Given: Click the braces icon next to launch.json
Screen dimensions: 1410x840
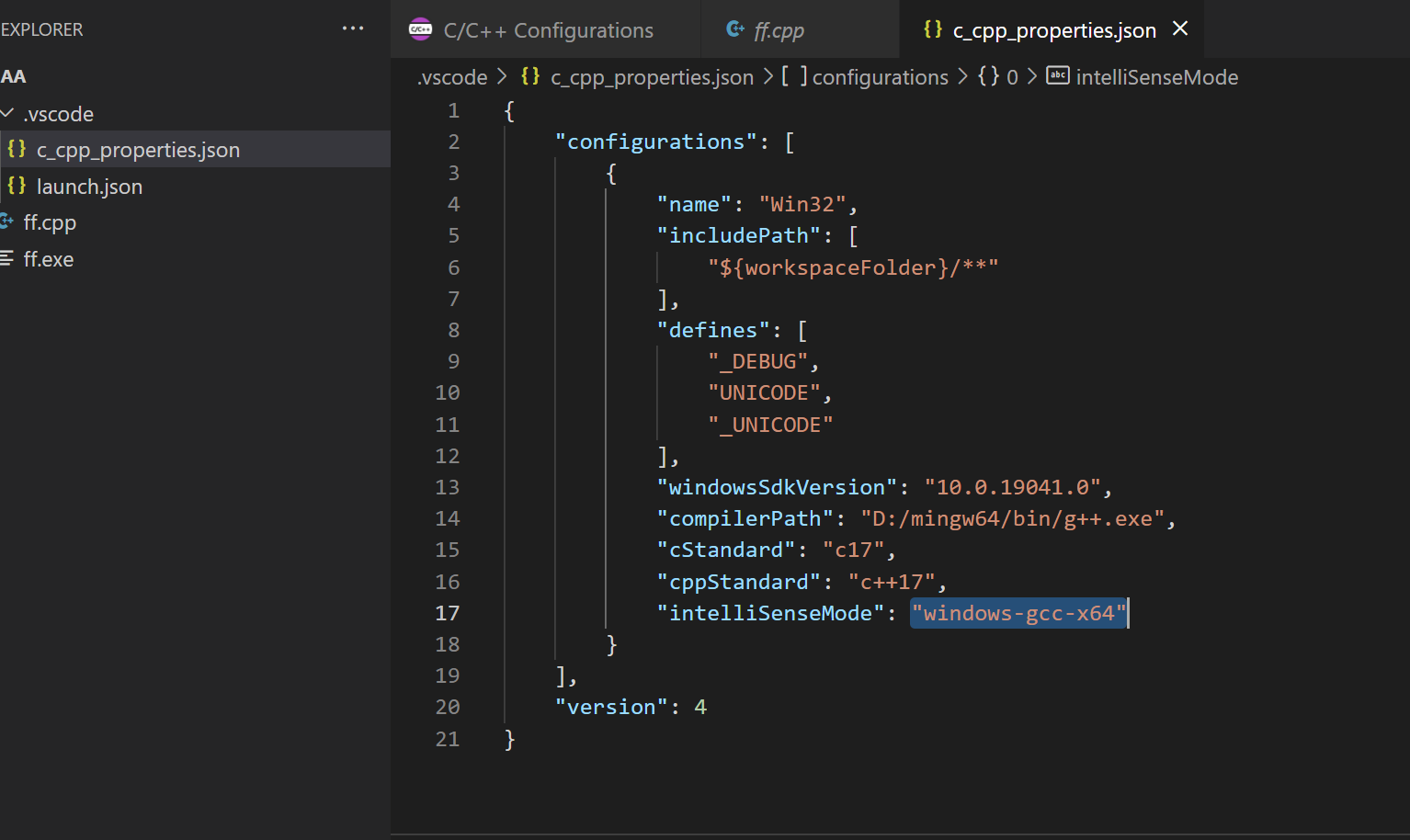Looking at the screenshot, I should click(15, 186).
